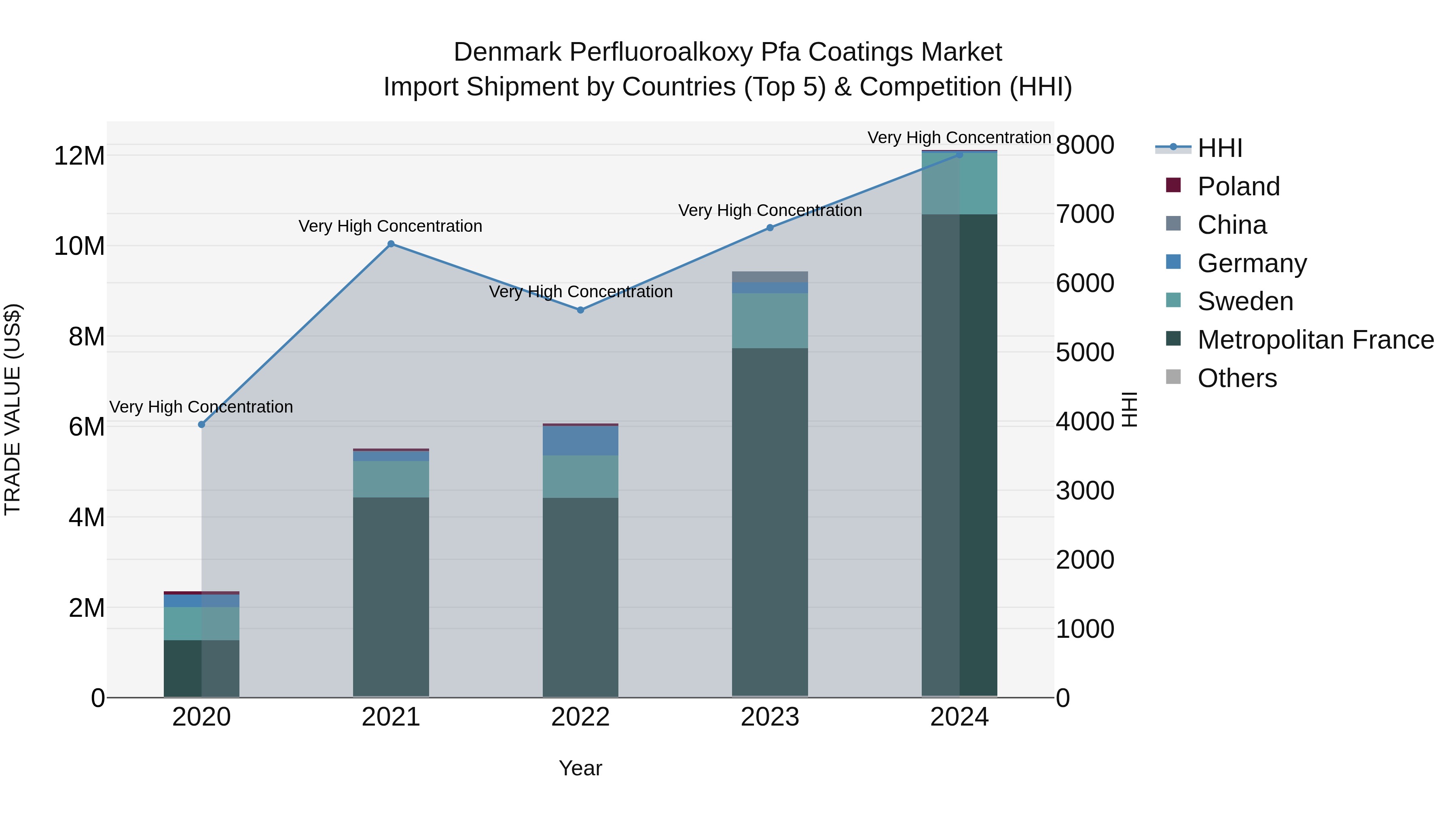This screenshot has width=1456, height=819.
Task: Click the 5000 tick on HHI axis
Action: (1085, 353)
